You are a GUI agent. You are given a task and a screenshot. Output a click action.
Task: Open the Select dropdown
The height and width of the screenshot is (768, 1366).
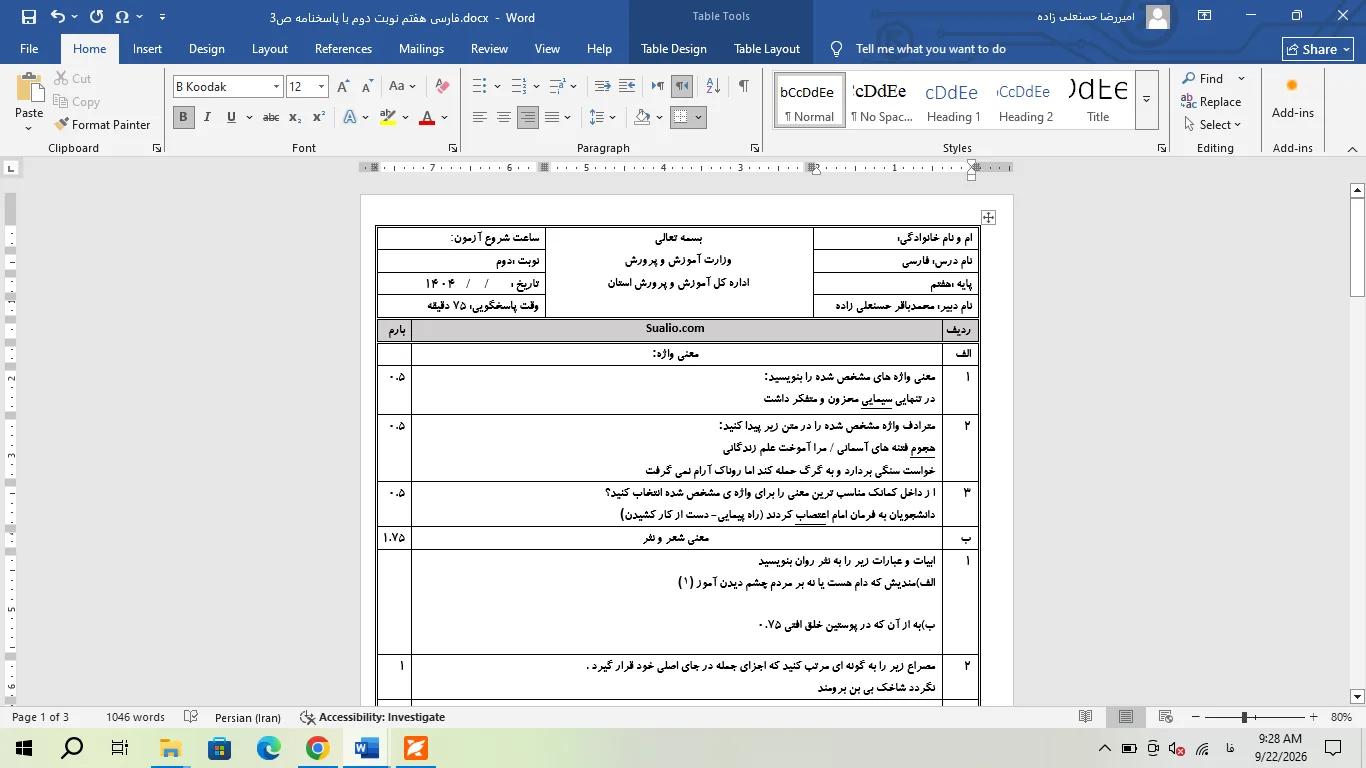pyautogui.click(x=1212, y=125)
